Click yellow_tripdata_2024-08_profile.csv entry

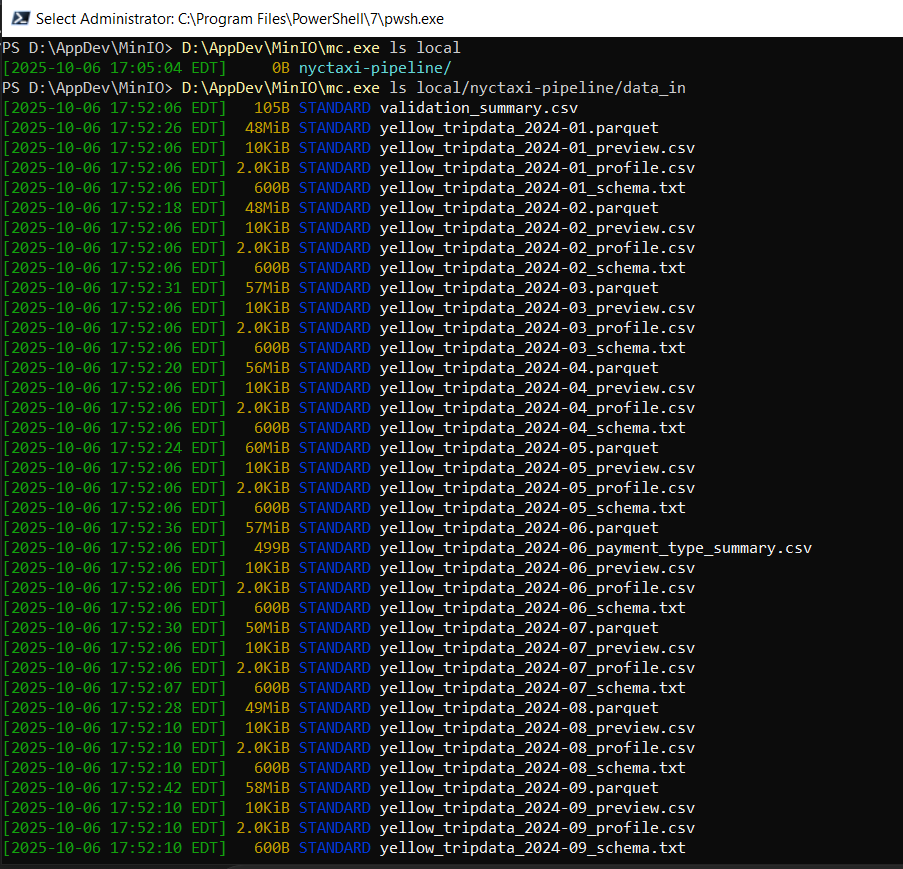click(x=537, y=749)
